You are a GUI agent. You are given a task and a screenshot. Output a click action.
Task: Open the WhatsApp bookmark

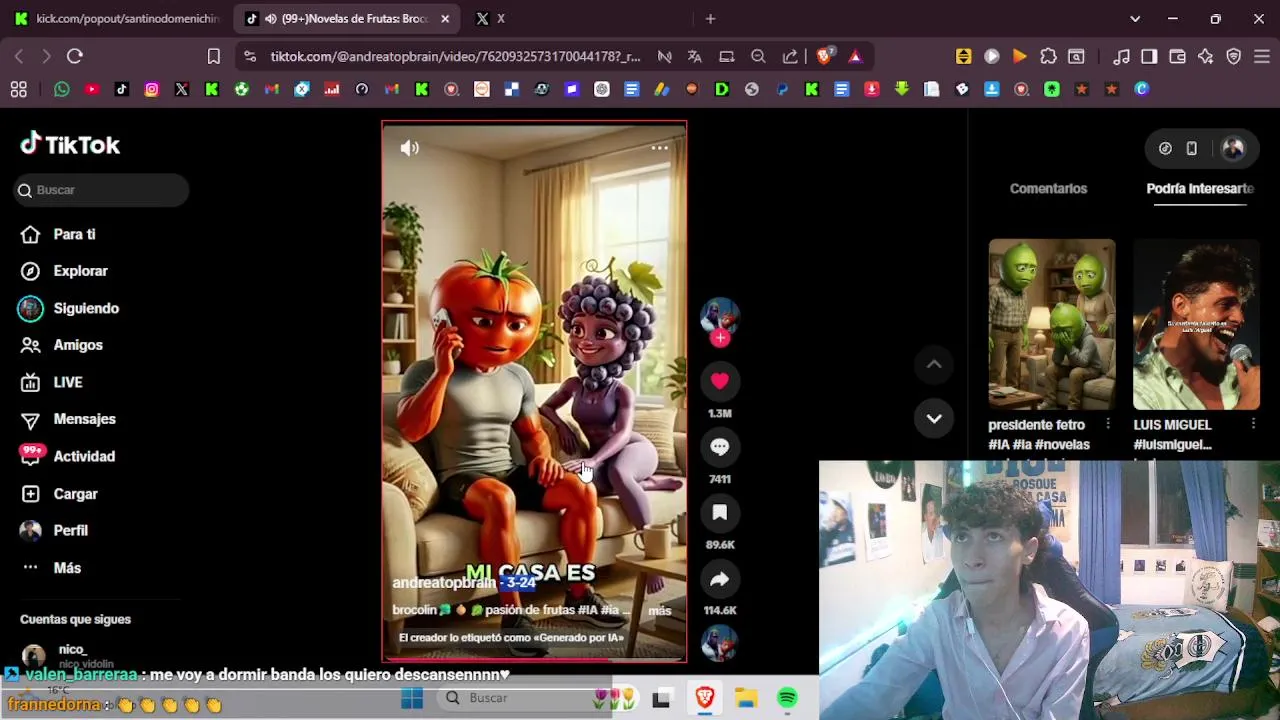coord(62,89)
